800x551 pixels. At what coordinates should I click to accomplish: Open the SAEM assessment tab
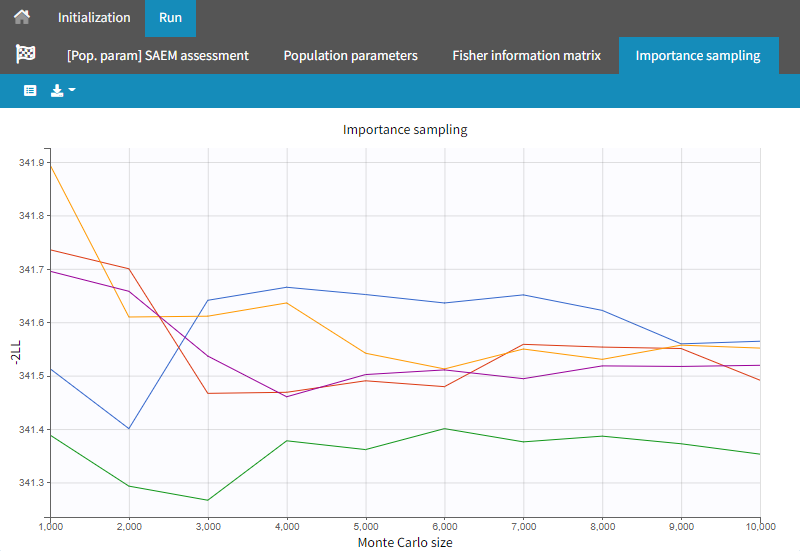[157, 55]
